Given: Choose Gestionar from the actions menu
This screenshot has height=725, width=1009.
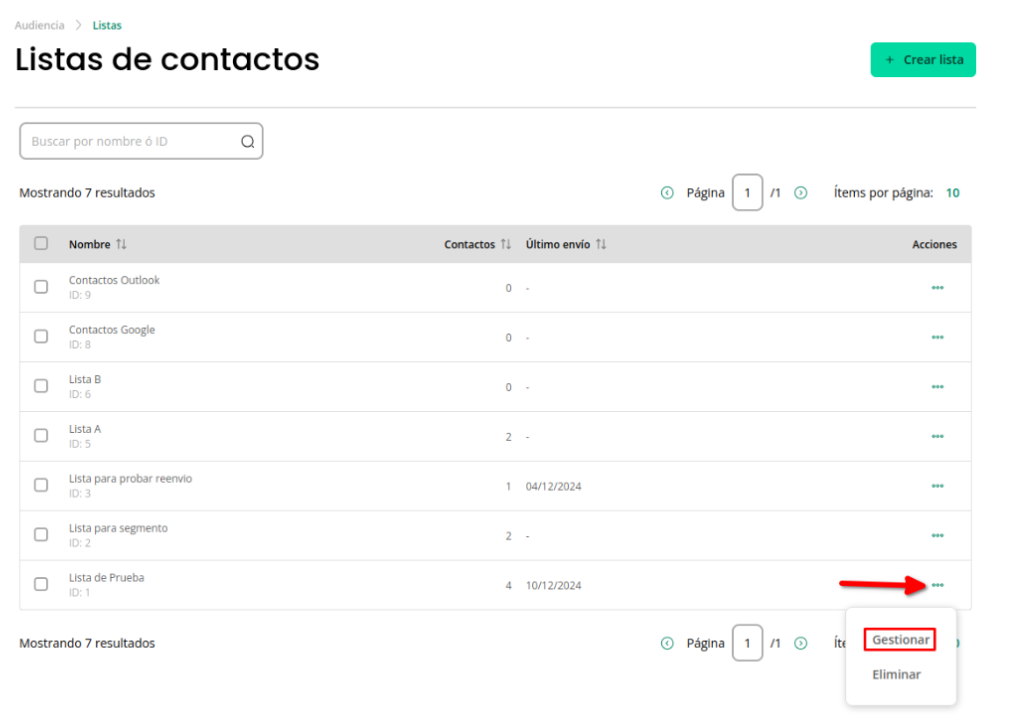Looking at the screenshot, I should click(900, 639).
